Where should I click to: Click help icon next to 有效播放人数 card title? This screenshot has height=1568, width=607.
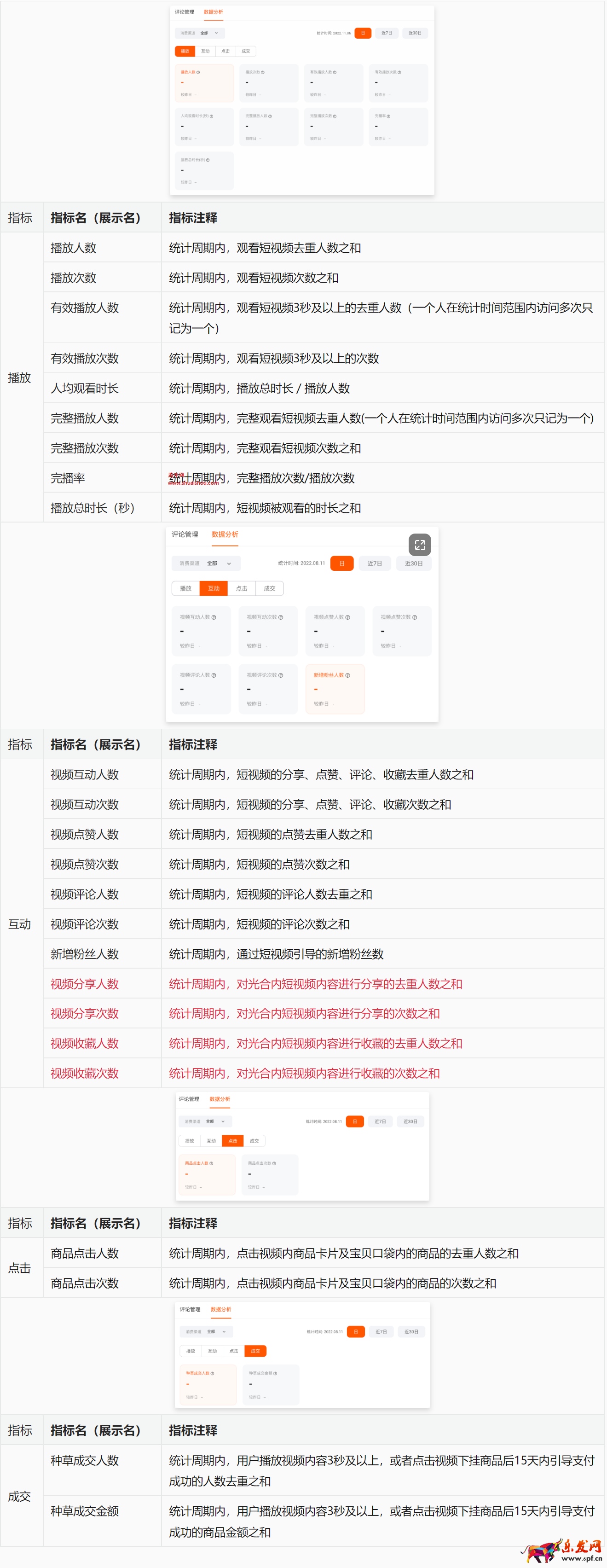pyautogui.click(x=334, y=72)
